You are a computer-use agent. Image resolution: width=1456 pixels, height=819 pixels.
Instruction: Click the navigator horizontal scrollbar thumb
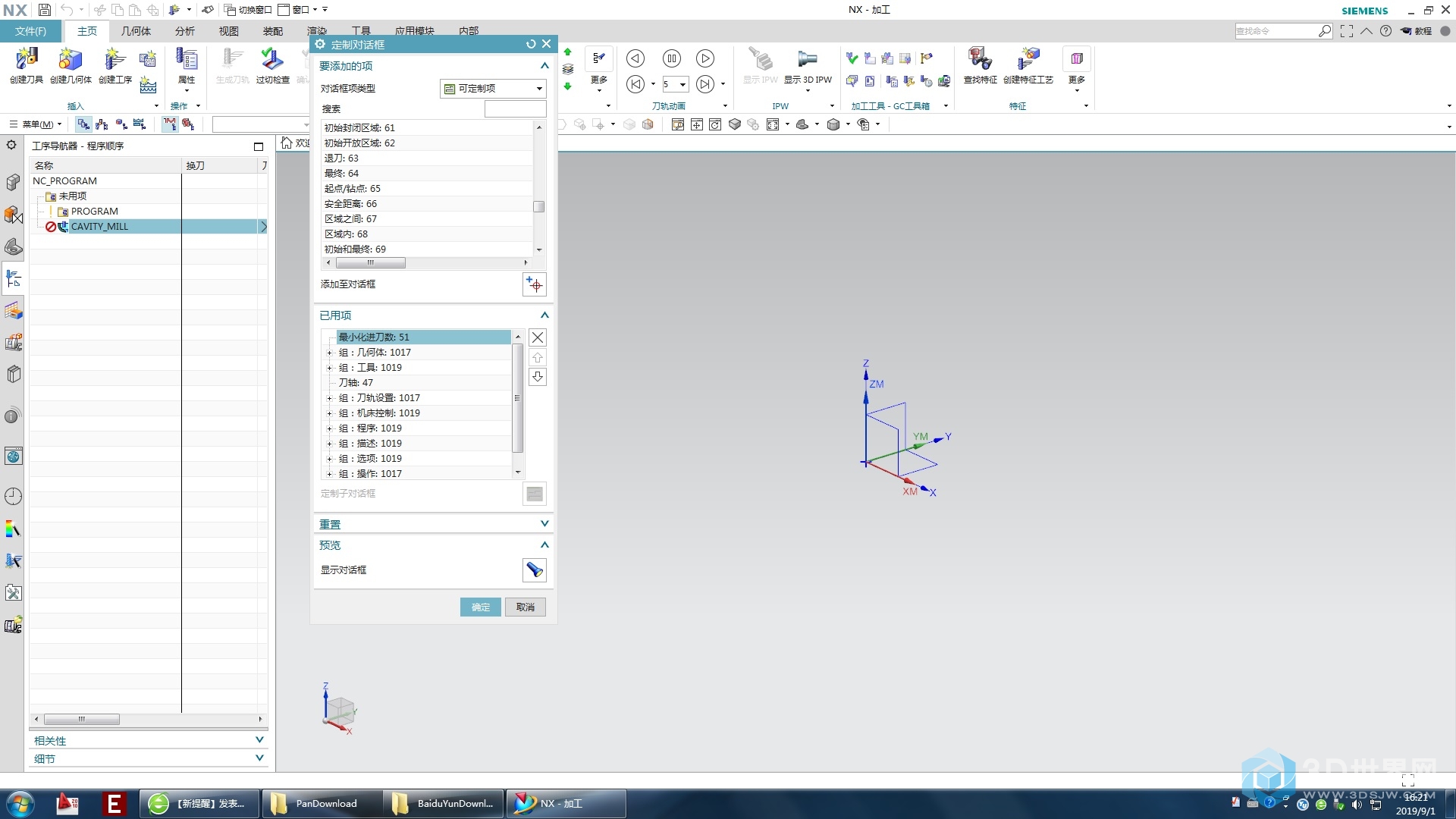coord(81,719)
